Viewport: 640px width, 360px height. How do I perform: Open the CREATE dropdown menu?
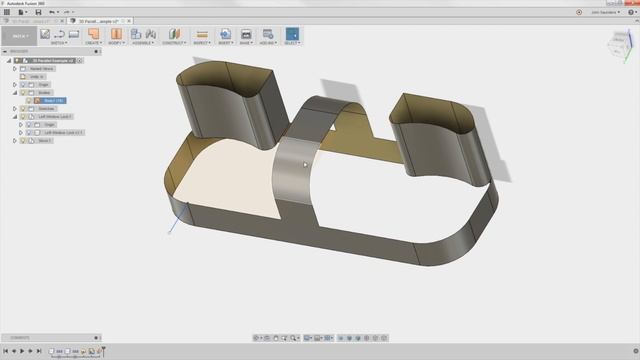pyautogui.click(x=93, y=43)
